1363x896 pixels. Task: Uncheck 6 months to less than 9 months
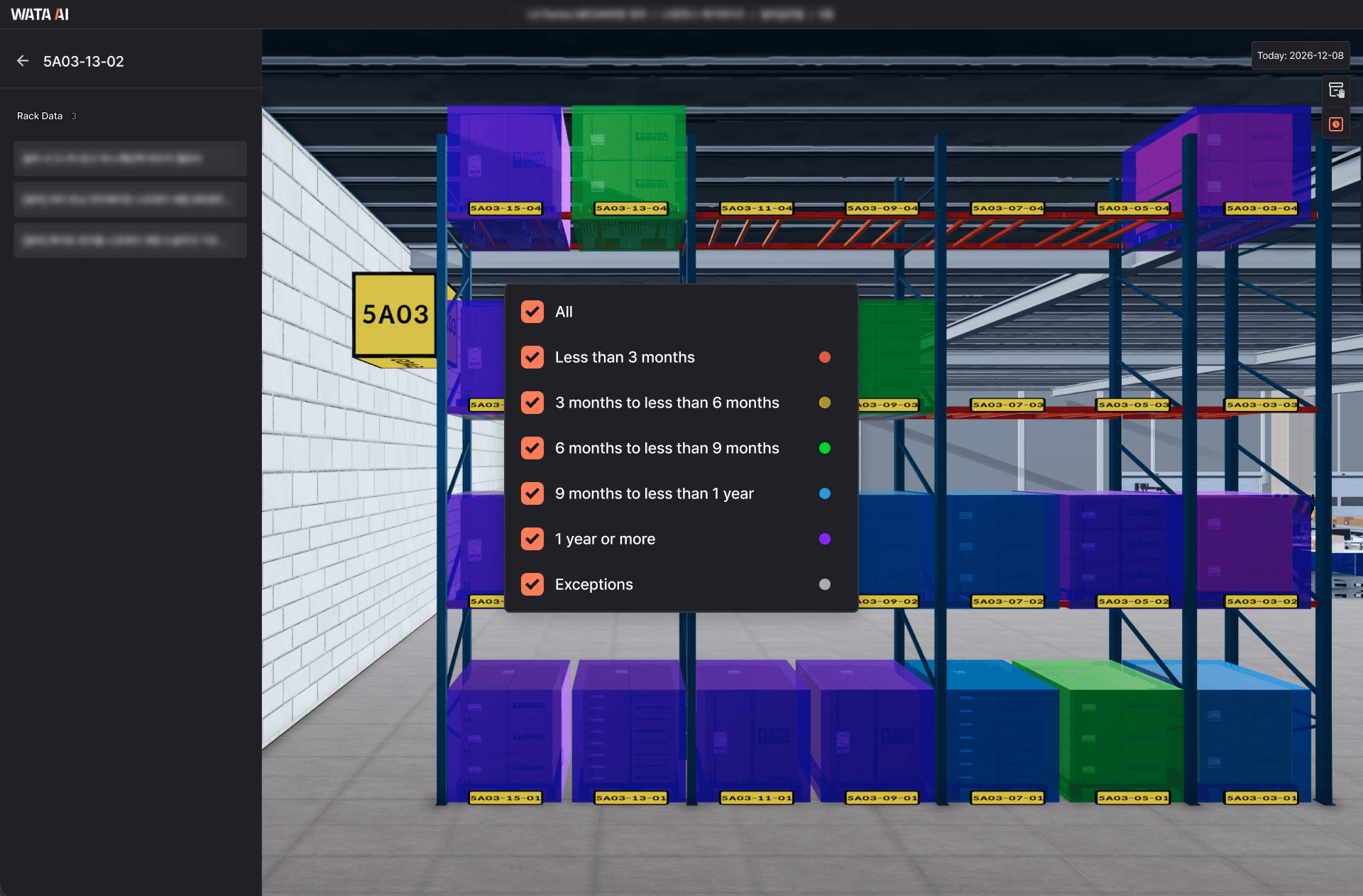point(532,448)
